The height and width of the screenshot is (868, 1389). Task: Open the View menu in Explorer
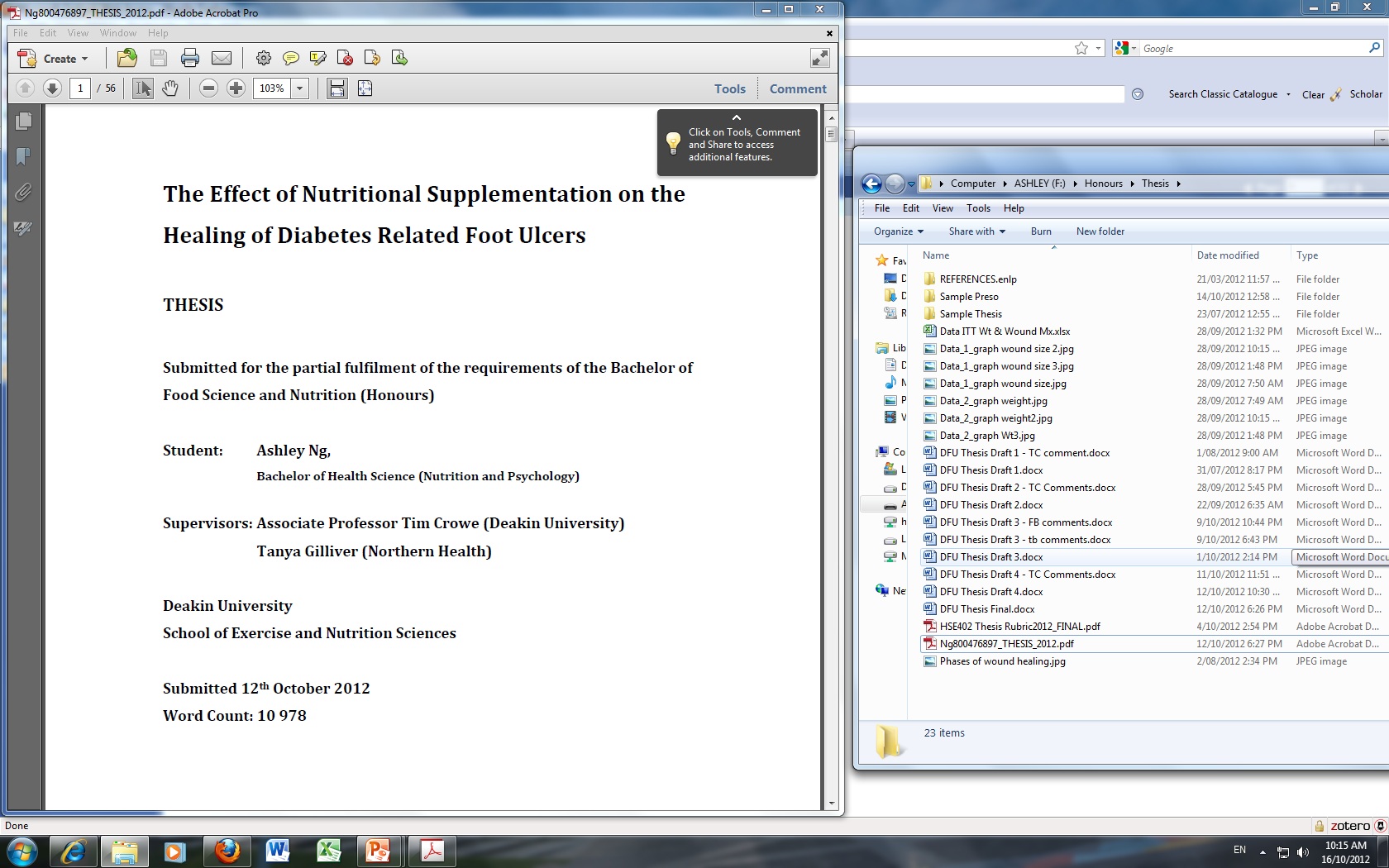pyautogui.click(x=943, y=208)
